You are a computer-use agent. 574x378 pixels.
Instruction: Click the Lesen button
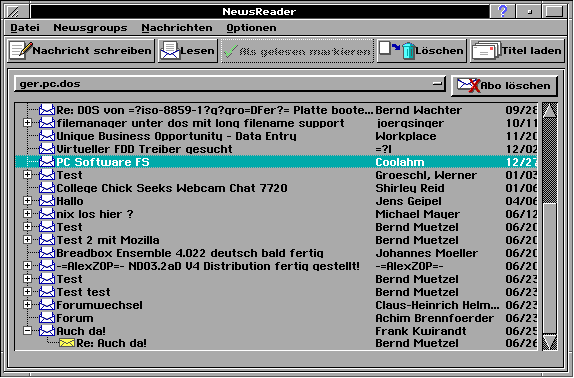[x=188, y=51]
